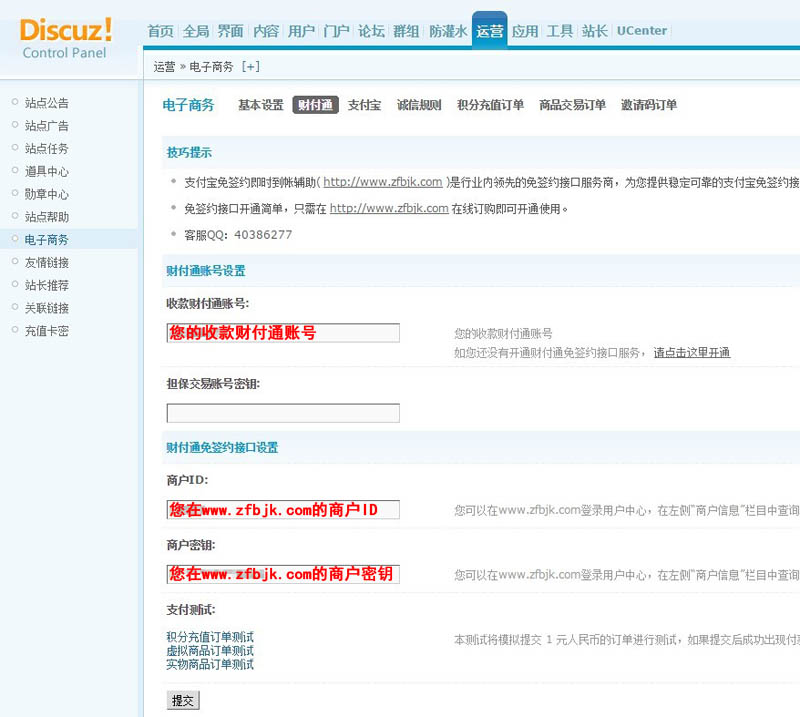The height and width of the screenshot is (717, 800).
Task: Open the 站长 top menu
Action: (x=595, y=31)
